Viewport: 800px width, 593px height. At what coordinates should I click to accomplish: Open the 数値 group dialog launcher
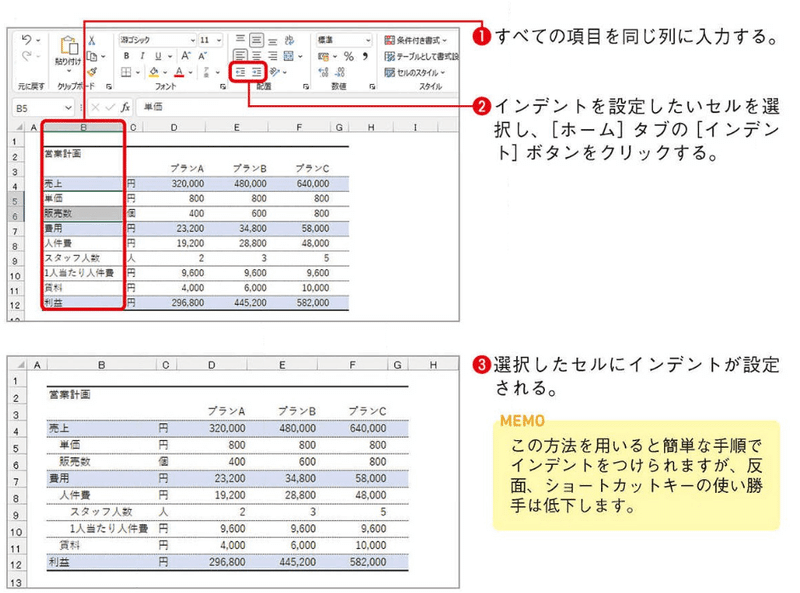click(x=372, y=87)
